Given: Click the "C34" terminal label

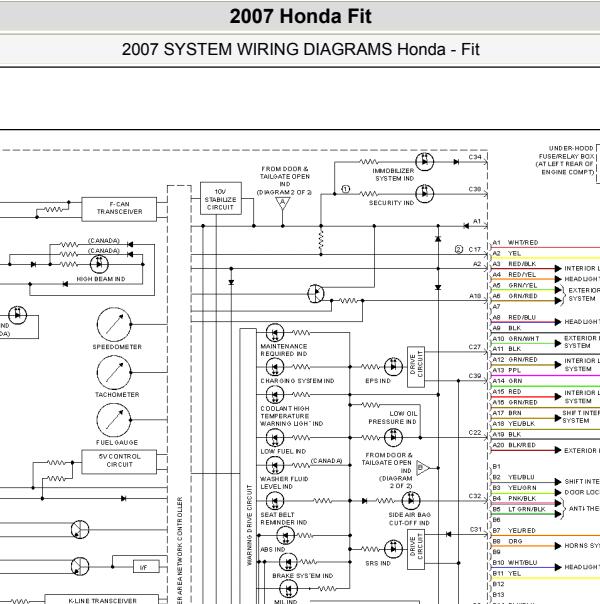Looking at the screenshot, I should (x=475, y=157).
